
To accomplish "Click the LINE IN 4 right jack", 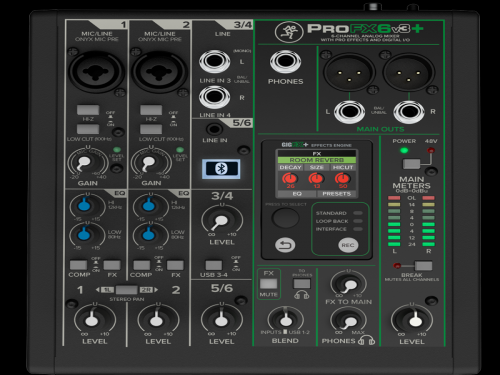I will (x=215, y=97).
